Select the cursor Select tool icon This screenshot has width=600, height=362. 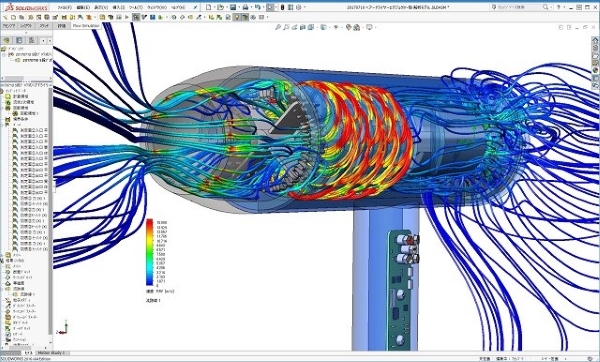(x=271, y=7)
